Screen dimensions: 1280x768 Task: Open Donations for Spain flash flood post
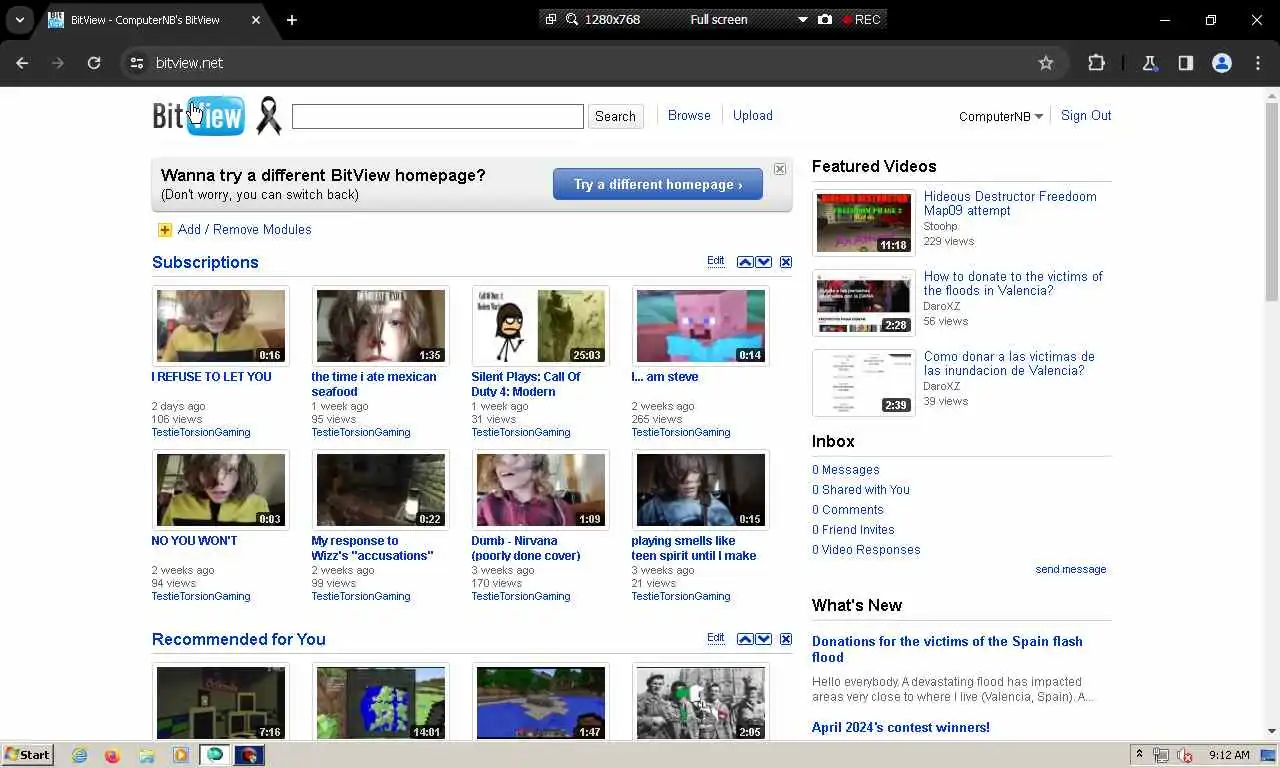(947, 649)
